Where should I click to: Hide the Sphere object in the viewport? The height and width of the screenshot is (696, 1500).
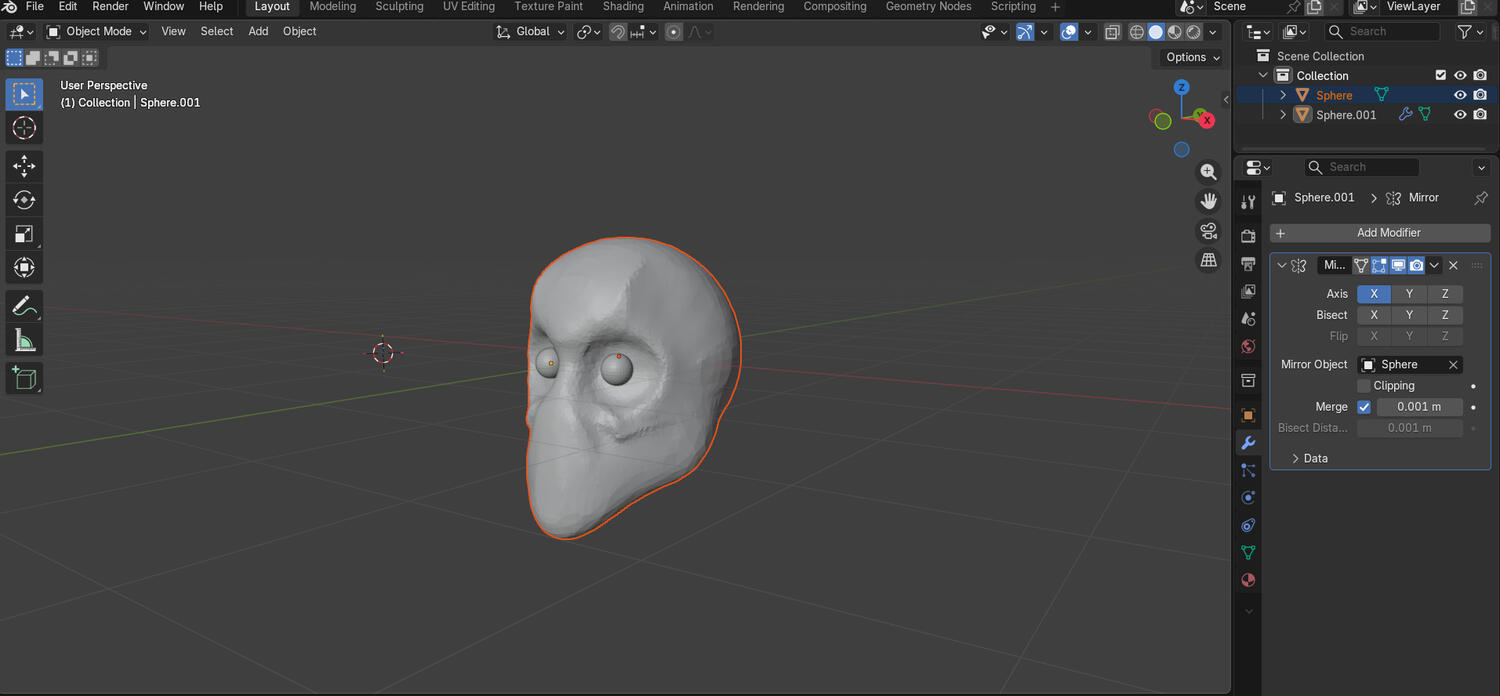1459,94
